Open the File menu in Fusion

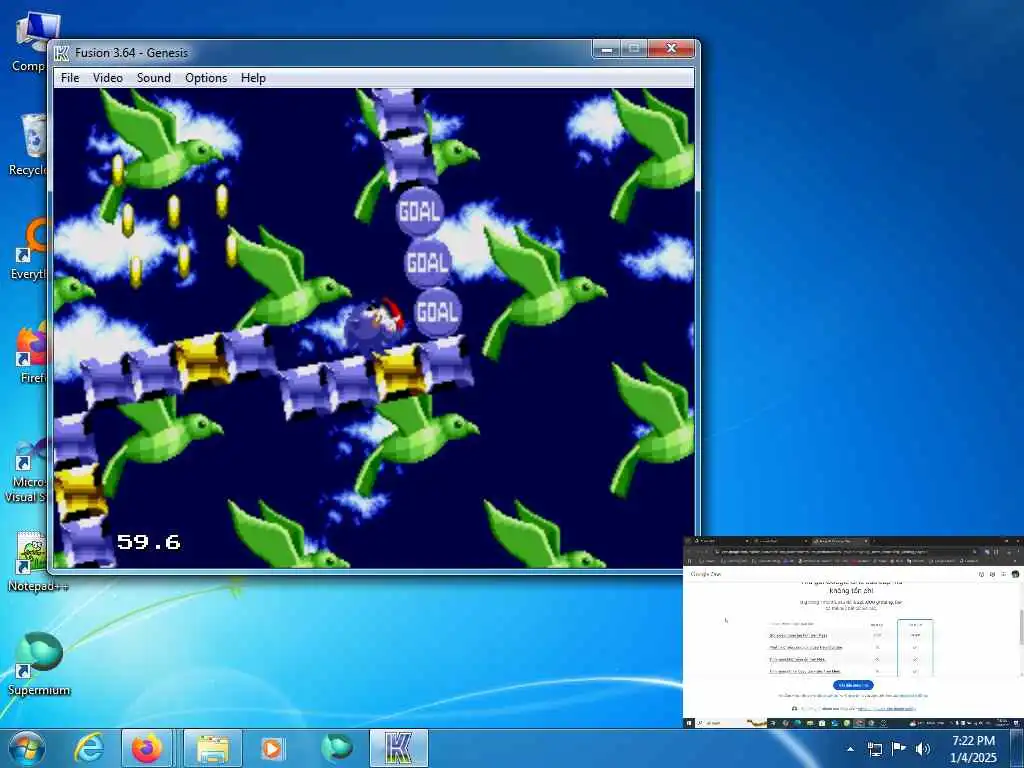pyautogui.click(x=70, y=78)
